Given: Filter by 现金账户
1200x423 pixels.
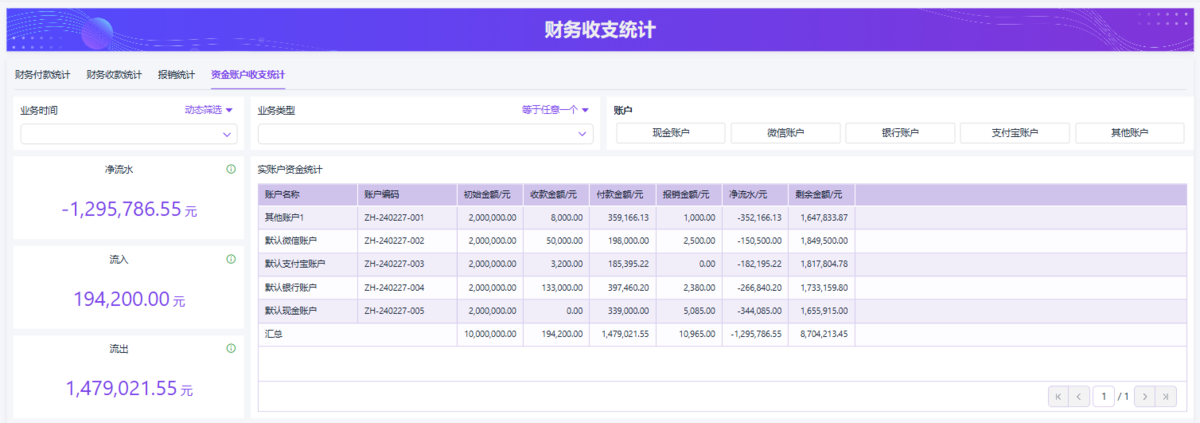Looking at the screenshot, I should [x=671, y=133].
